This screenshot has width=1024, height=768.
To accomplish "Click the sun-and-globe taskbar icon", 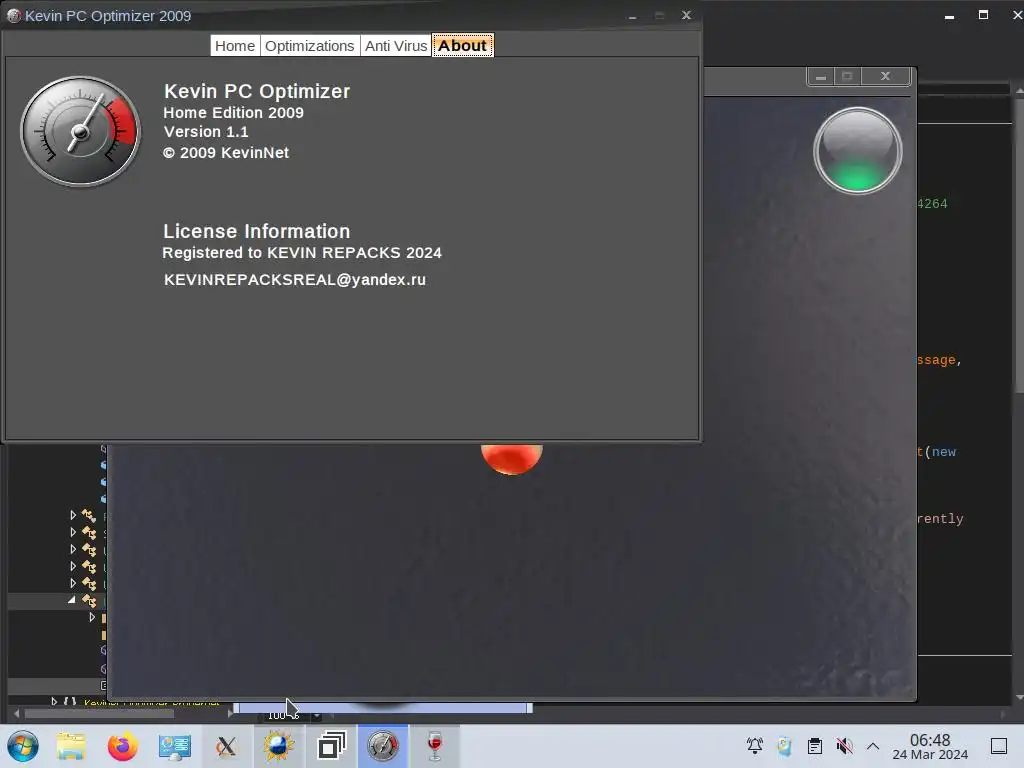I will [x=279, y=746].
